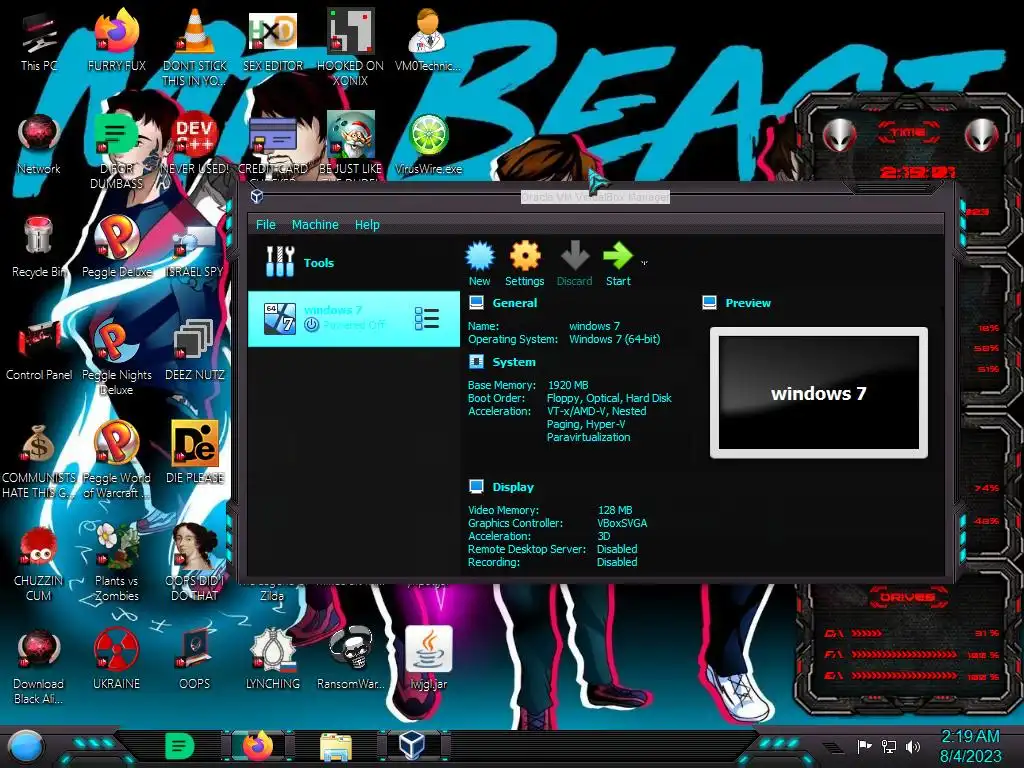The width and height of the screenshot is (1024, 768).
Task: Click Windows 7 (64-bit) operating system text
Action: (615, 339)
